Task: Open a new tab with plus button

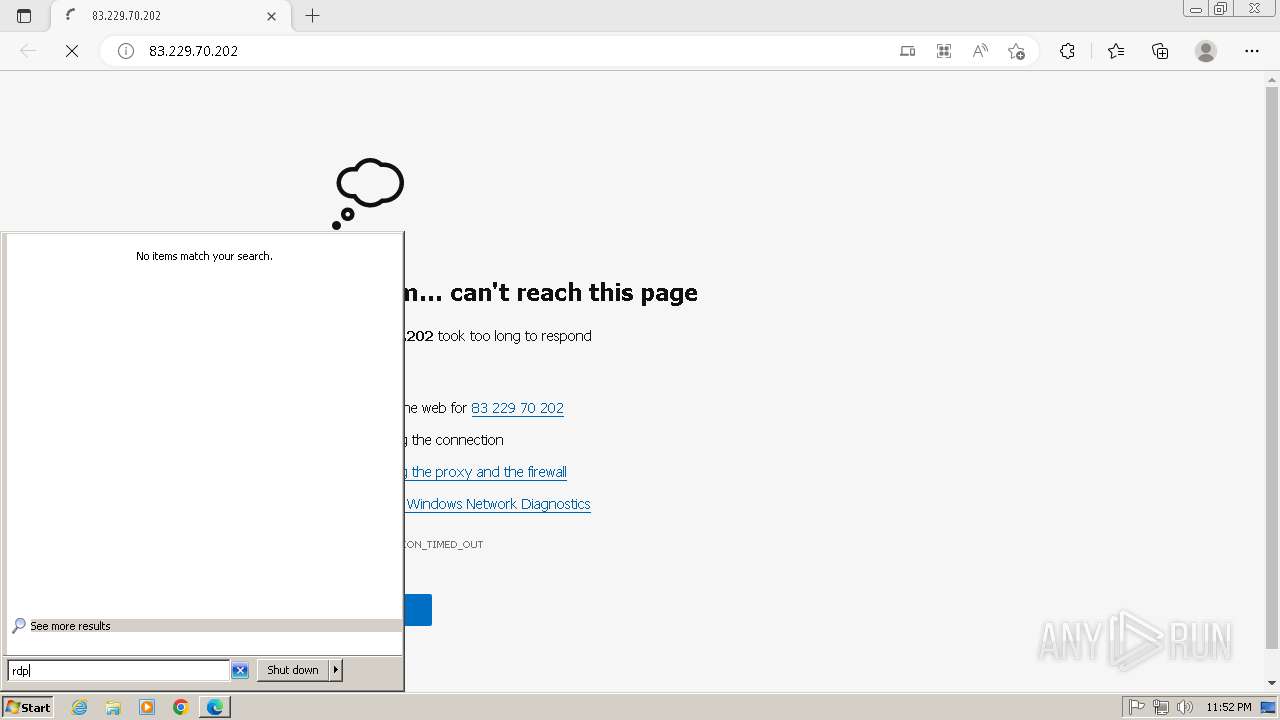Action: tap(312, 16)
